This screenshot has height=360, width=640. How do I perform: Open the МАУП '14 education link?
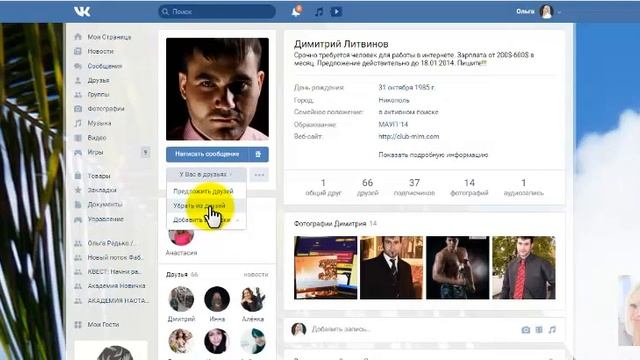pos(393,124)
